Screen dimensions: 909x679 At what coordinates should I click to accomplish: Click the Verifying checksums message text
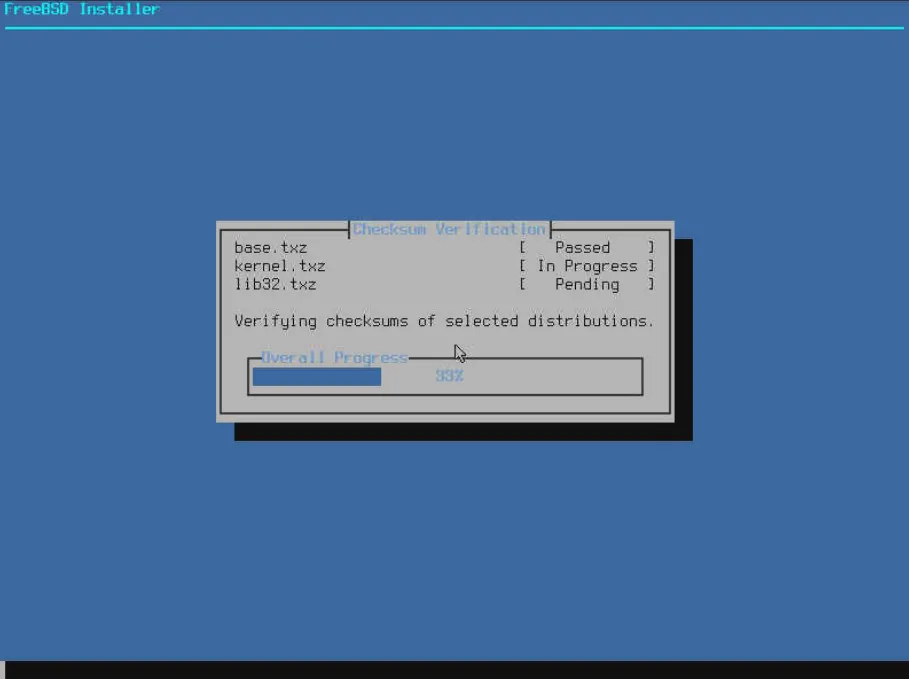click(443, 321)
